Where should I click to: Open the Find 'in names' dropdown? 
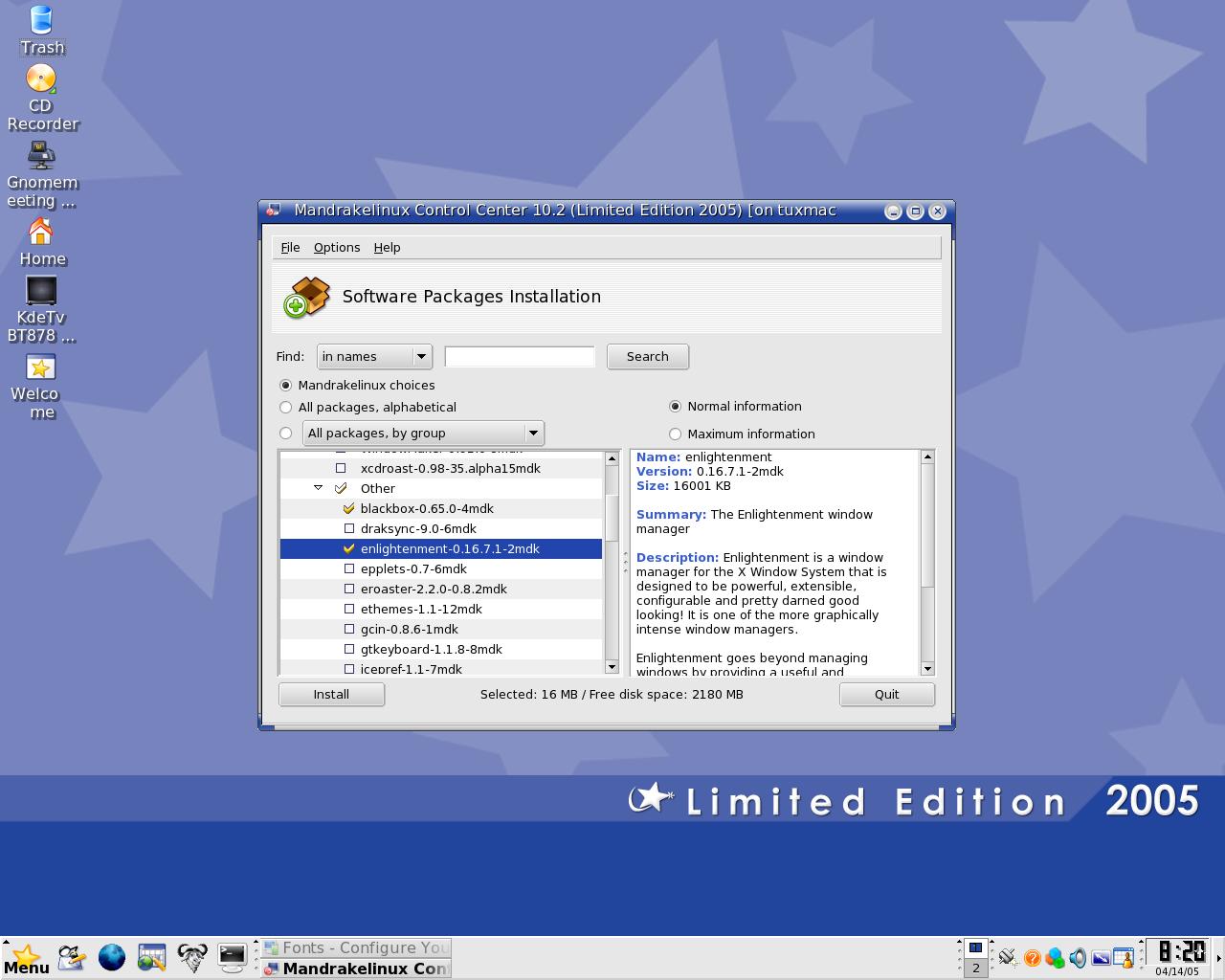pyautogui.click(x=374, y=356)
